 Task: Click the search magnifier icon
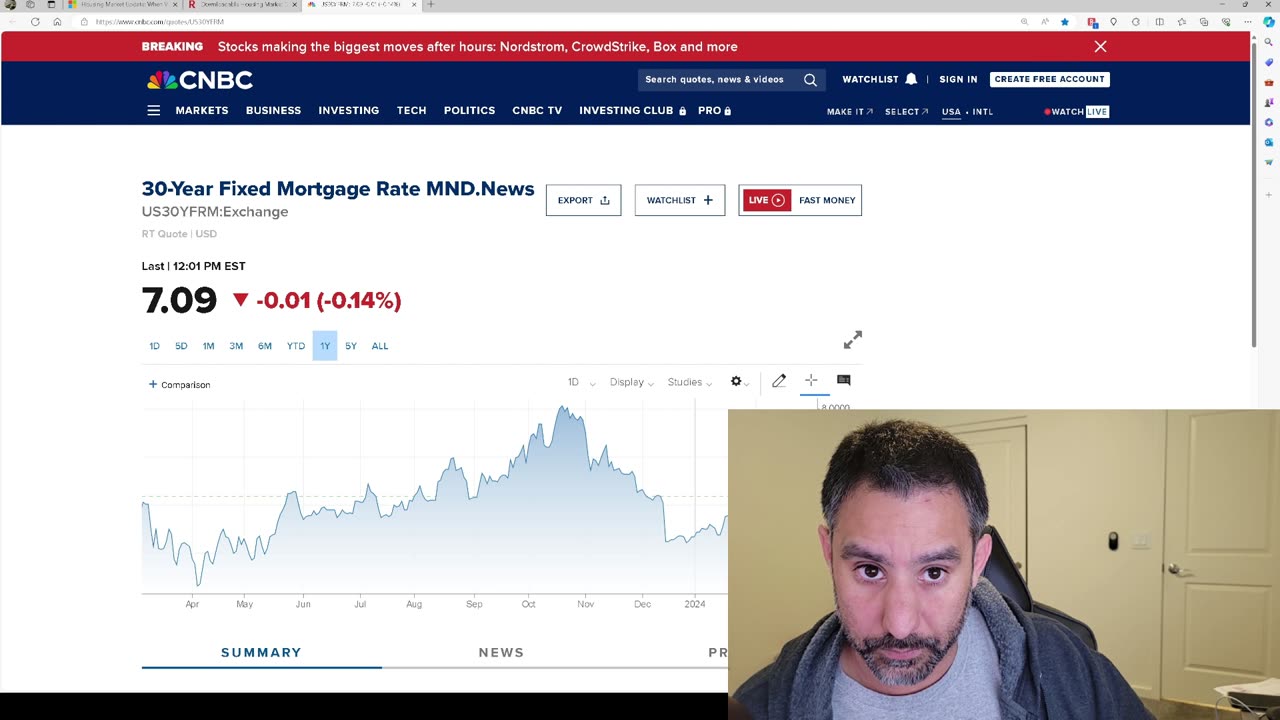click(810, 80)
